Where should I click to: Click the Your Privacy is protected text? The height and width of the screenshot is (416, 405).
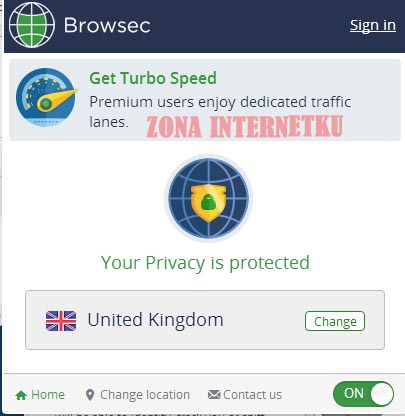[205, 263]
